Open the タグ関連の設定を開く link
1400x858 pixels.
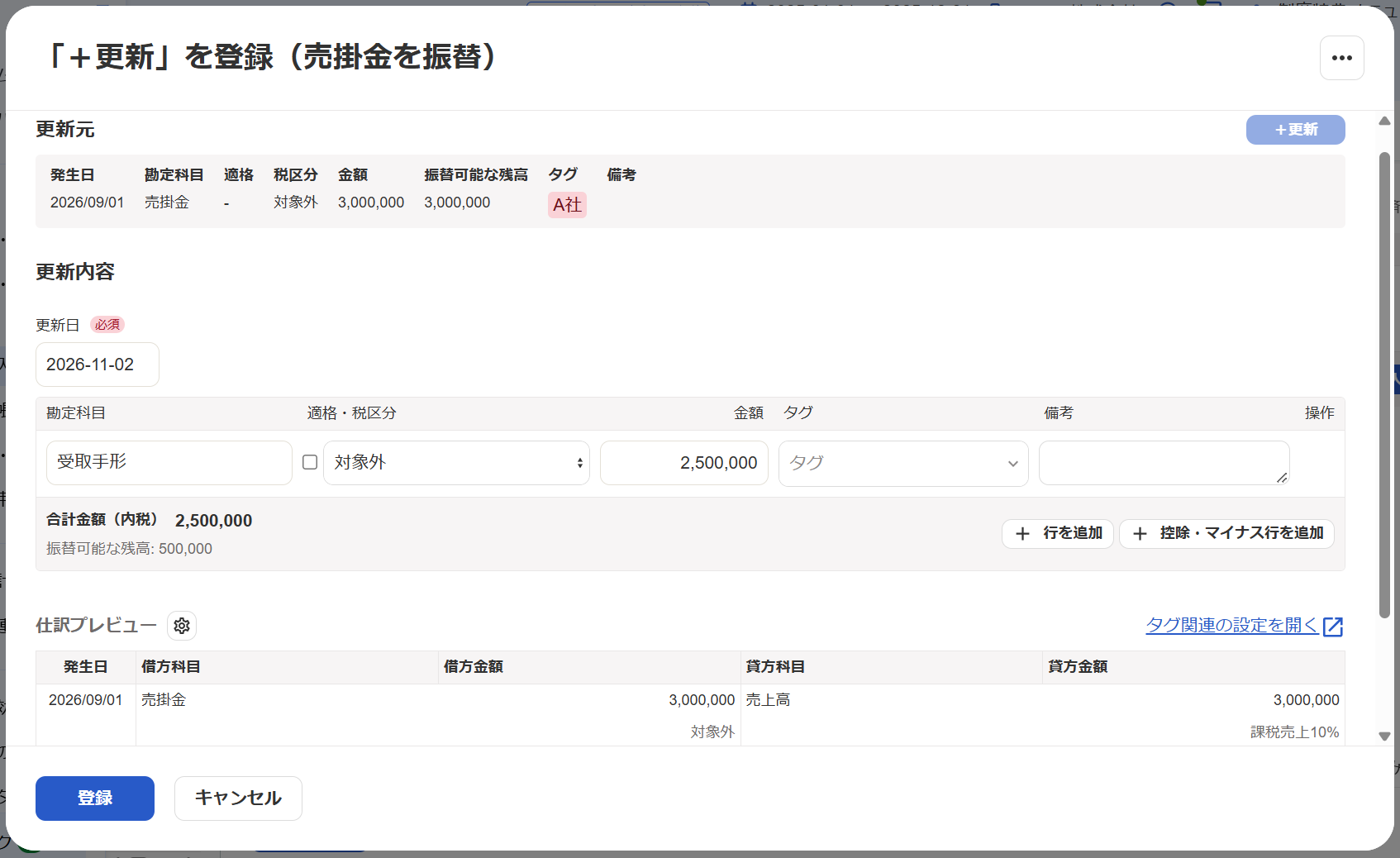click(1231, 626)
